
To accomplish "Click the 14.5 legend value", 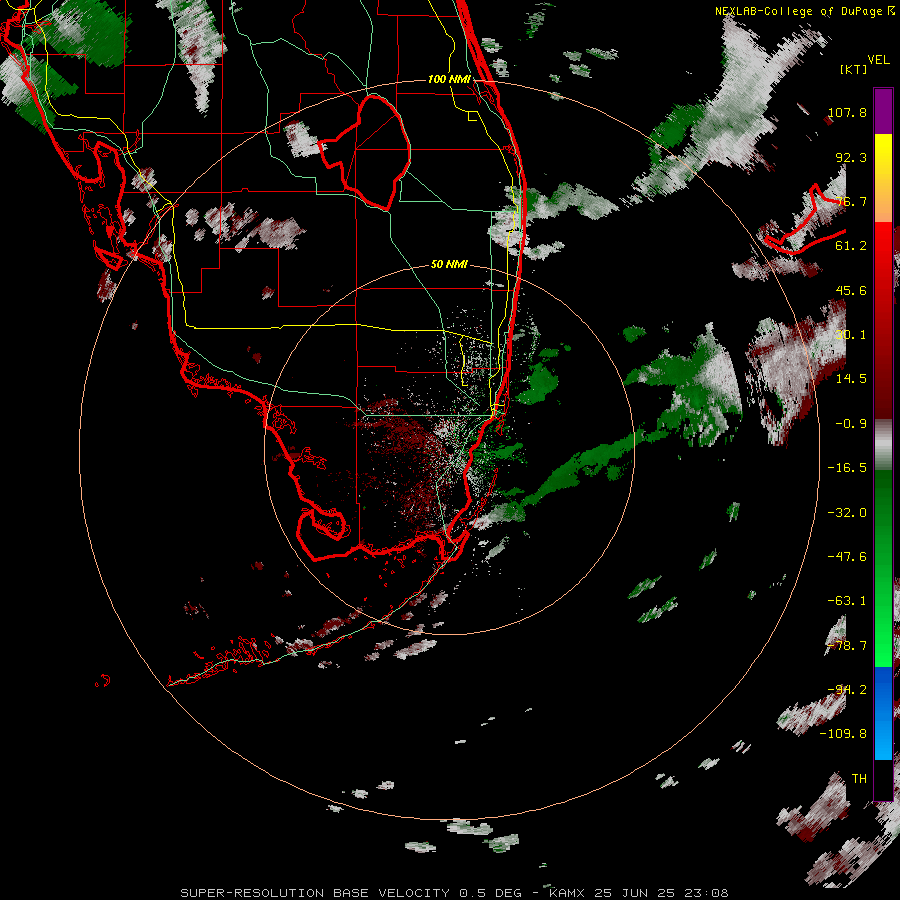I will tap(851, 379).
